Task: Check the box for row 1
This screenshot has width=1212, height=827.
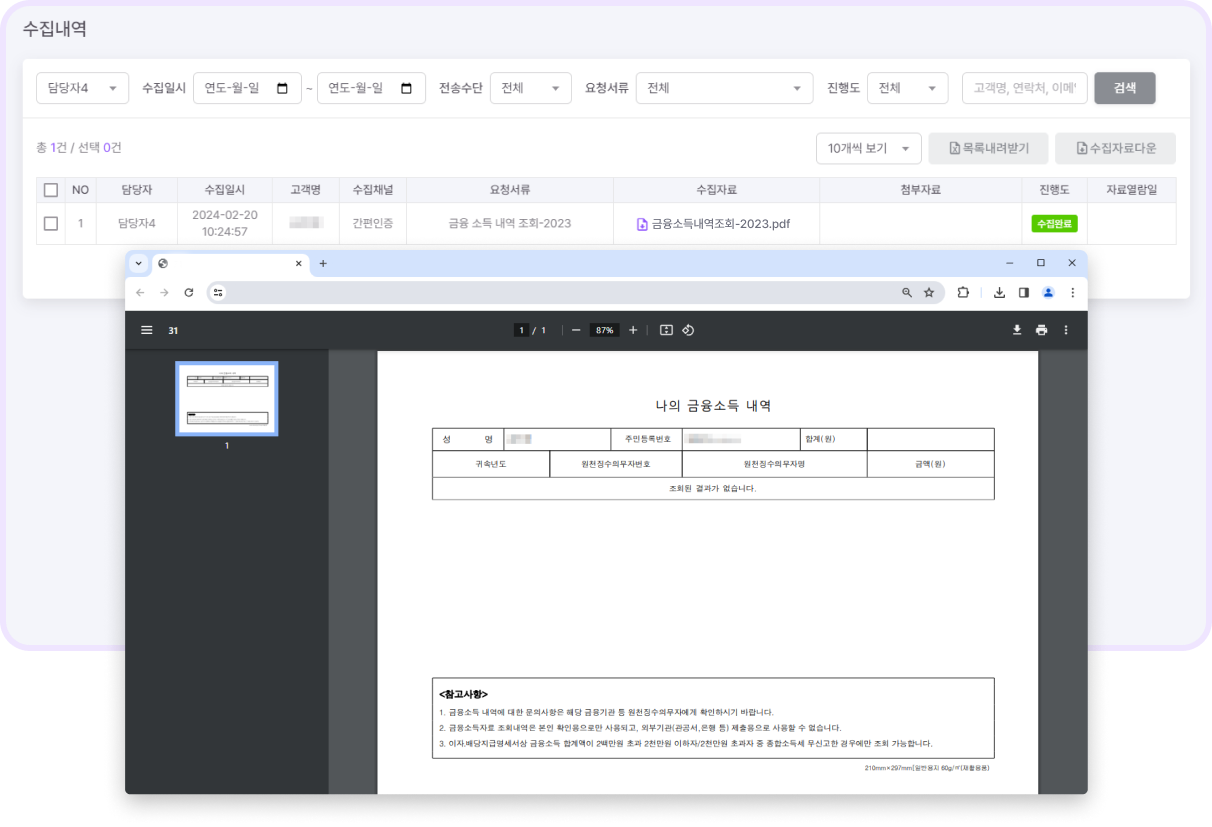Action: 51,224
